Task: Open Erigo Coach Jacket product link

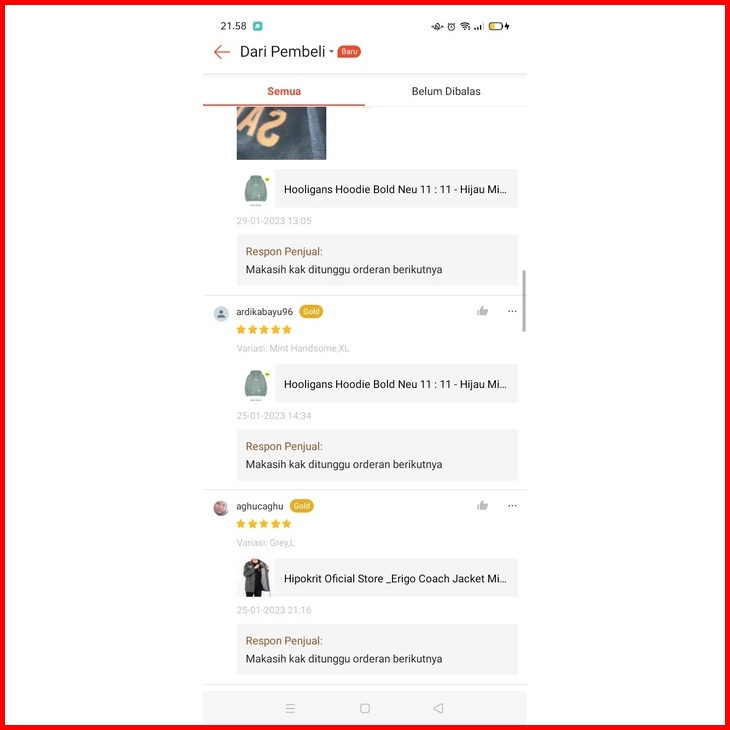Action: point(377,578)
